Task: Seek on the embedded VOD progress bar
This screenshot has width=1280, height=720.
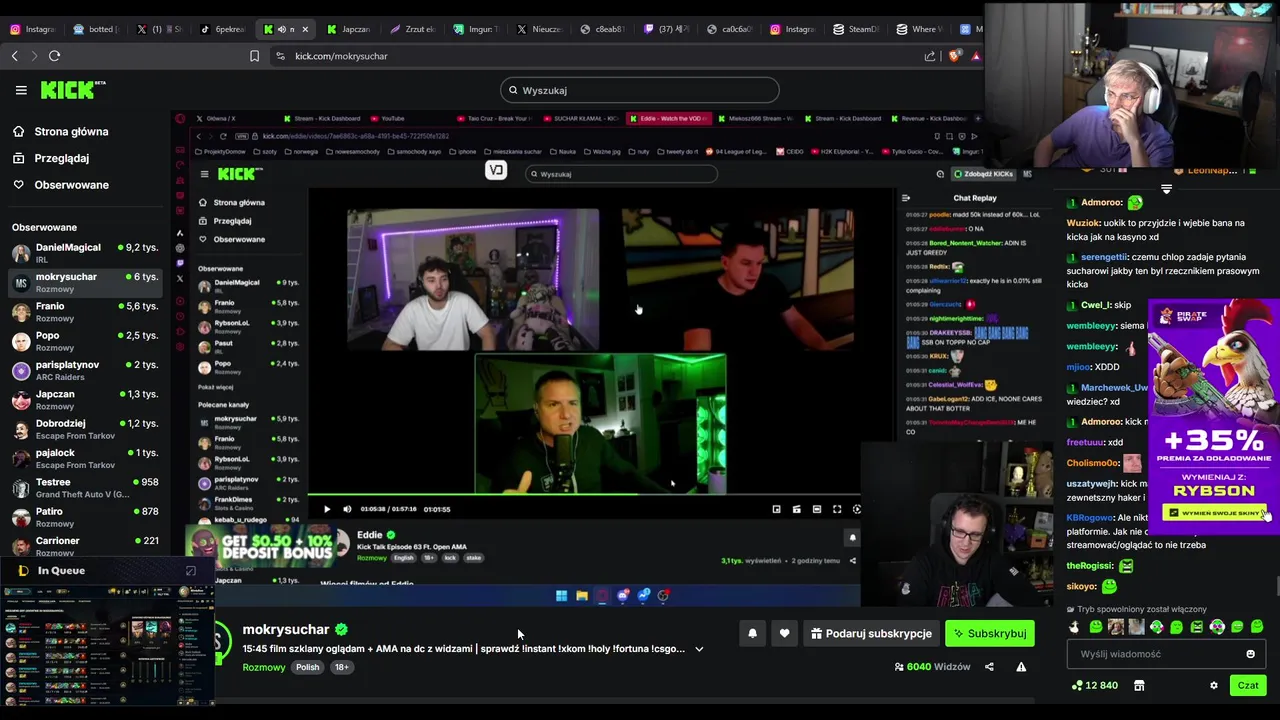Action: pos(583,494)
